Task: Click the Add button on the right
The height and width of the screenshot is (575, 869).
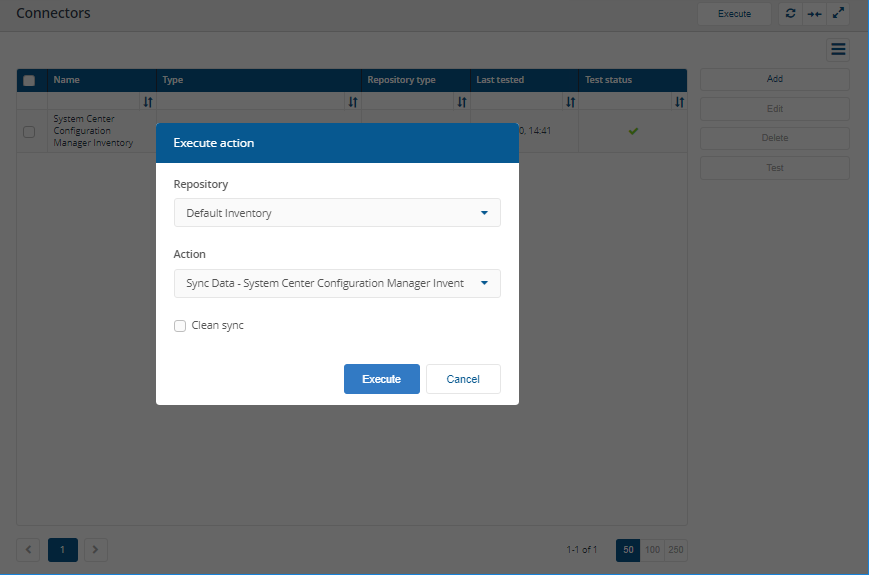Action: (774, 79)
